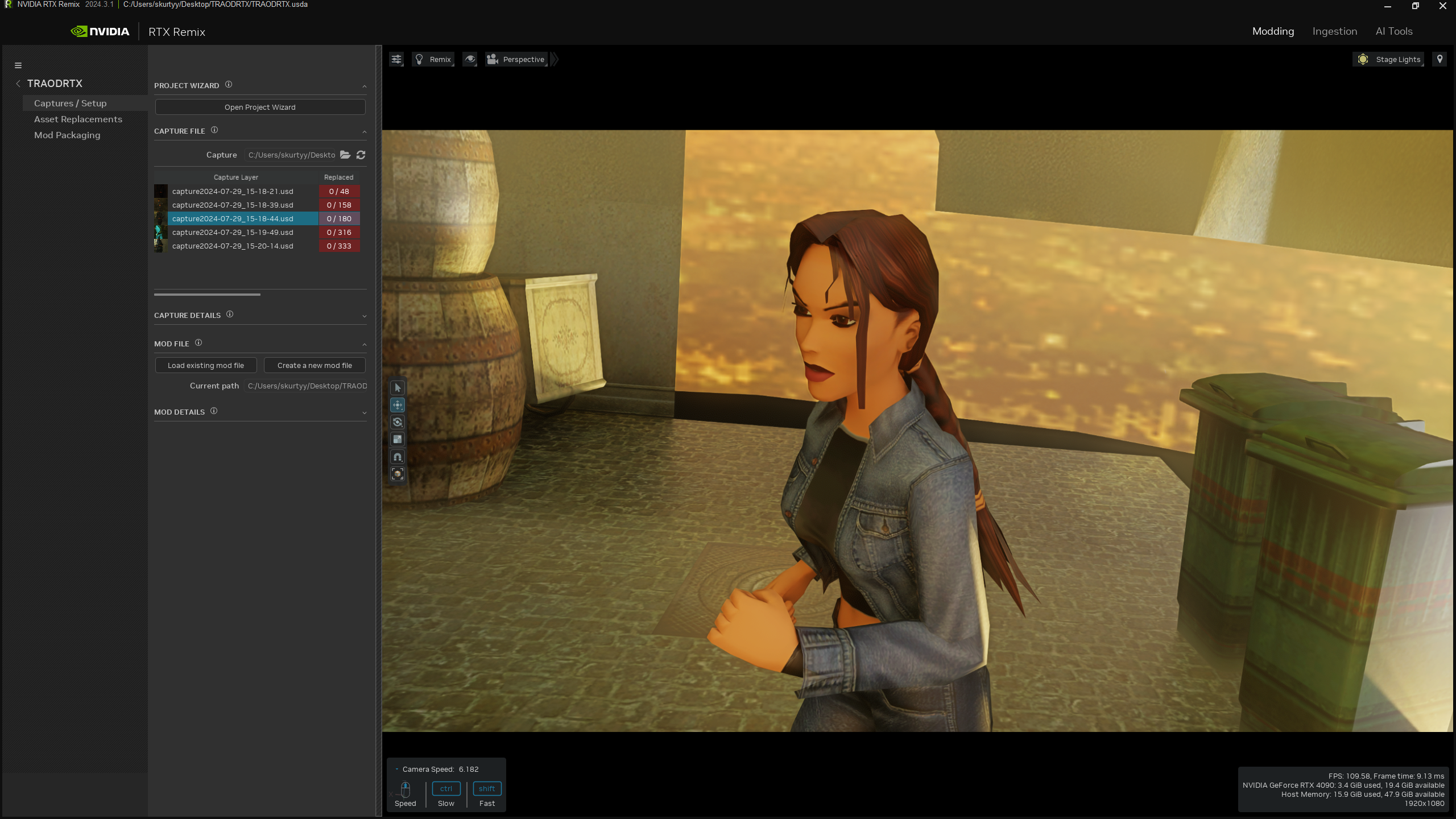
Task: Click the Camera Speed value 6.182
Action: tap(469, 770)
